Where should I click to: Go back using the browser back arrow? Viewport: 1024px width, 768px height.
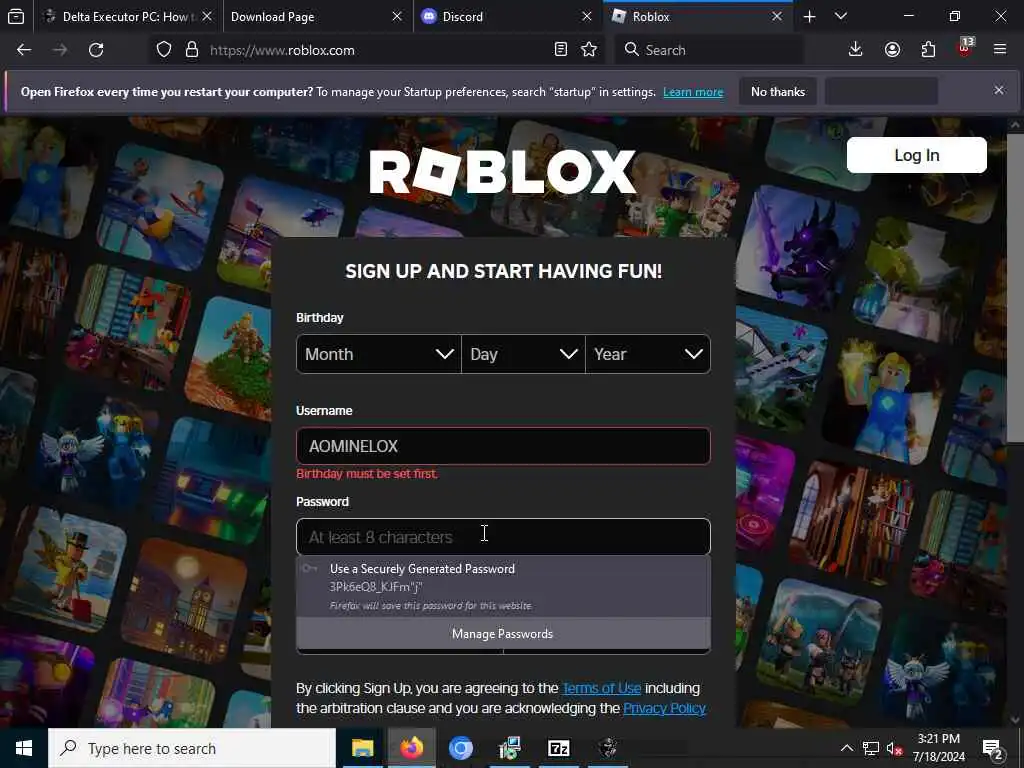pos(24,50)
